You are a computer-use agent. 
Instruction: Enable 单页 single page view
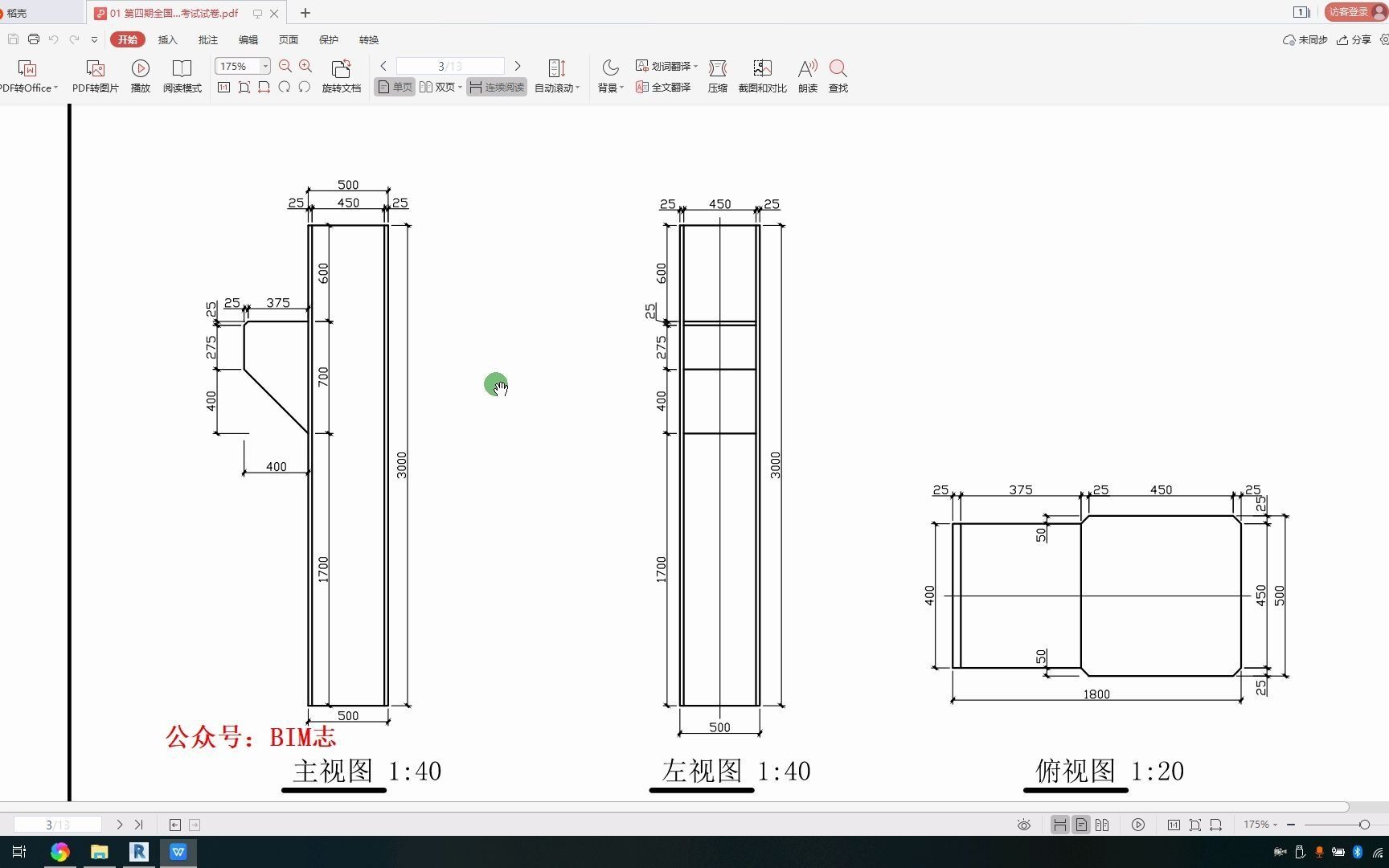pyautogui.click(x=394, y=87)
